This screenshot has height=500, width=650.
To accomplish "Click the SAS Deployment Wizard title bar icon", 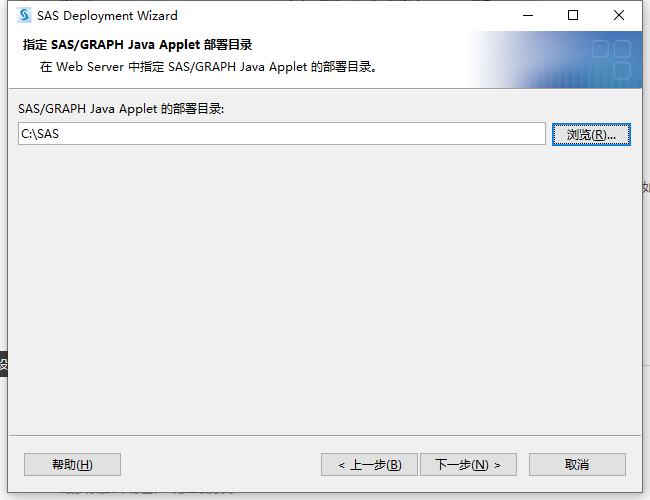I will [x=24, y=15].
